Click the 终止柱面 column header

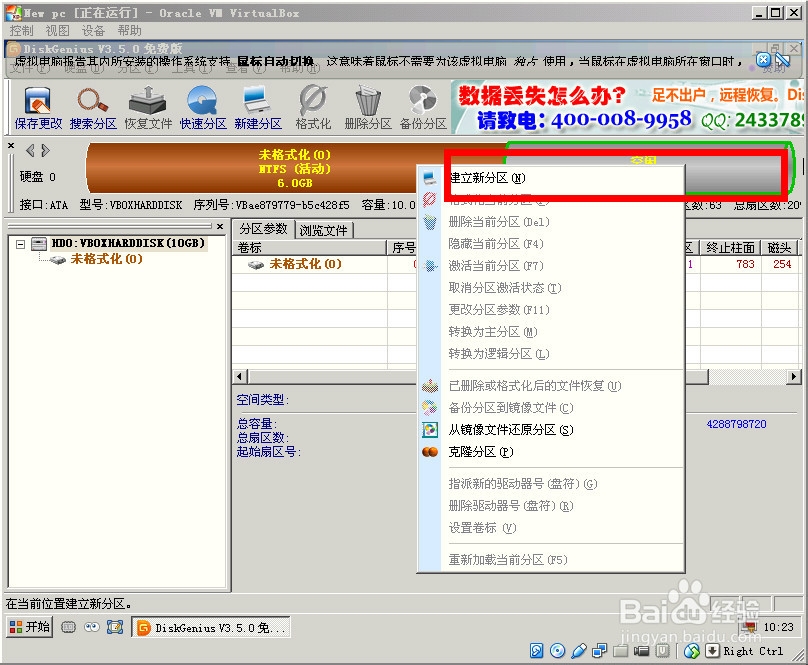tap(730, 248)
